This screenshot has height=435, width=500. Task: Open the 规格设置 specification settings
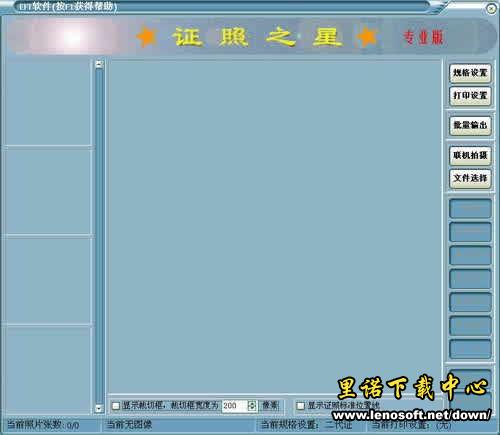coord(470,73)
